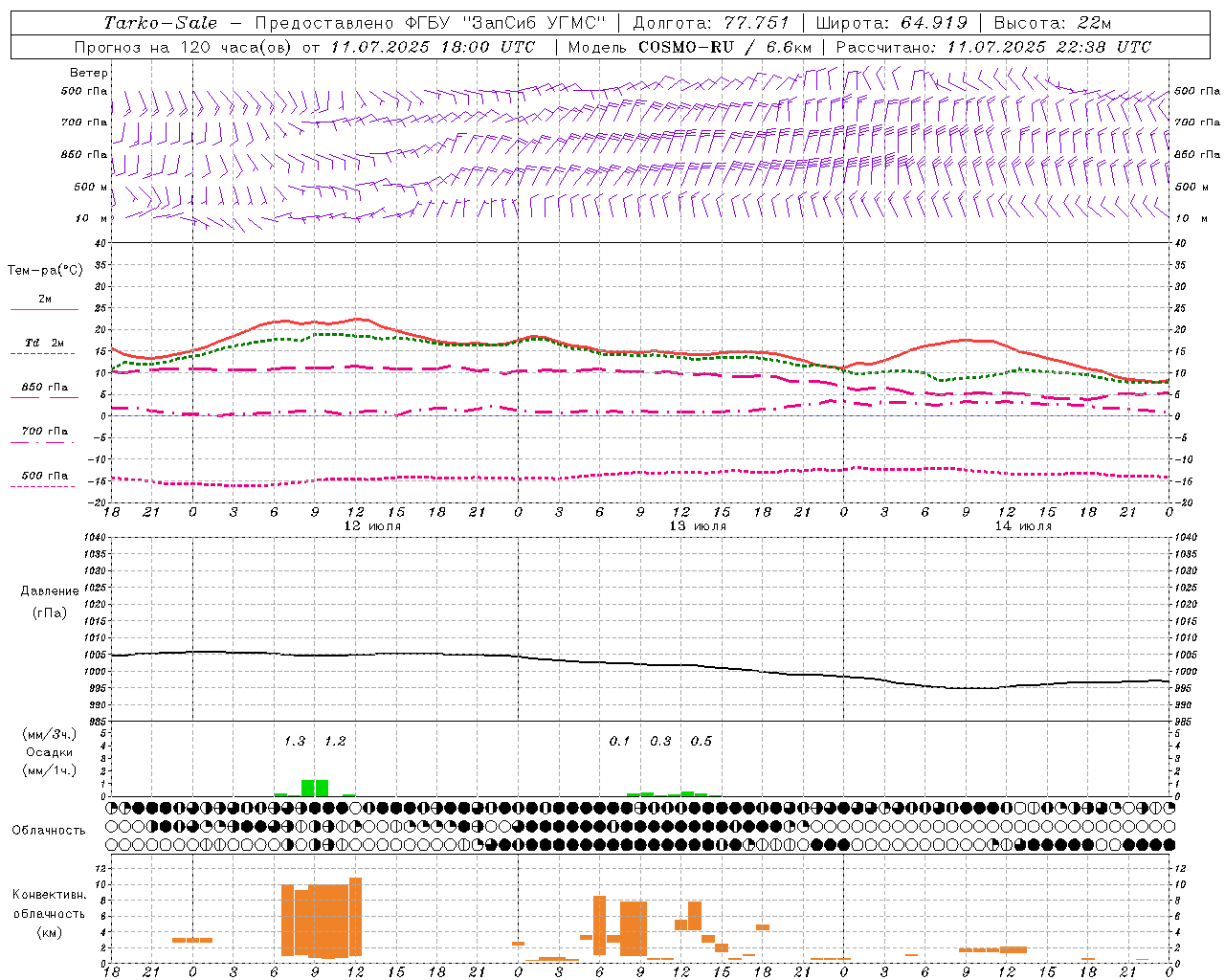The width and height of the screenshot is (1225, 980).
Task: Click the date label 14 июля
Action: point(1023,526)
